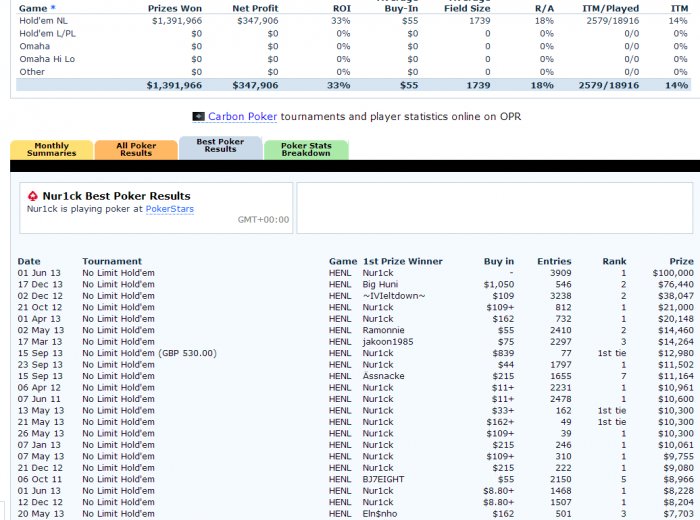Open the Poker Stats Breakdown tab
This screenshot has width=700, height=520.
pyautogui.click(x=306, y=150)
